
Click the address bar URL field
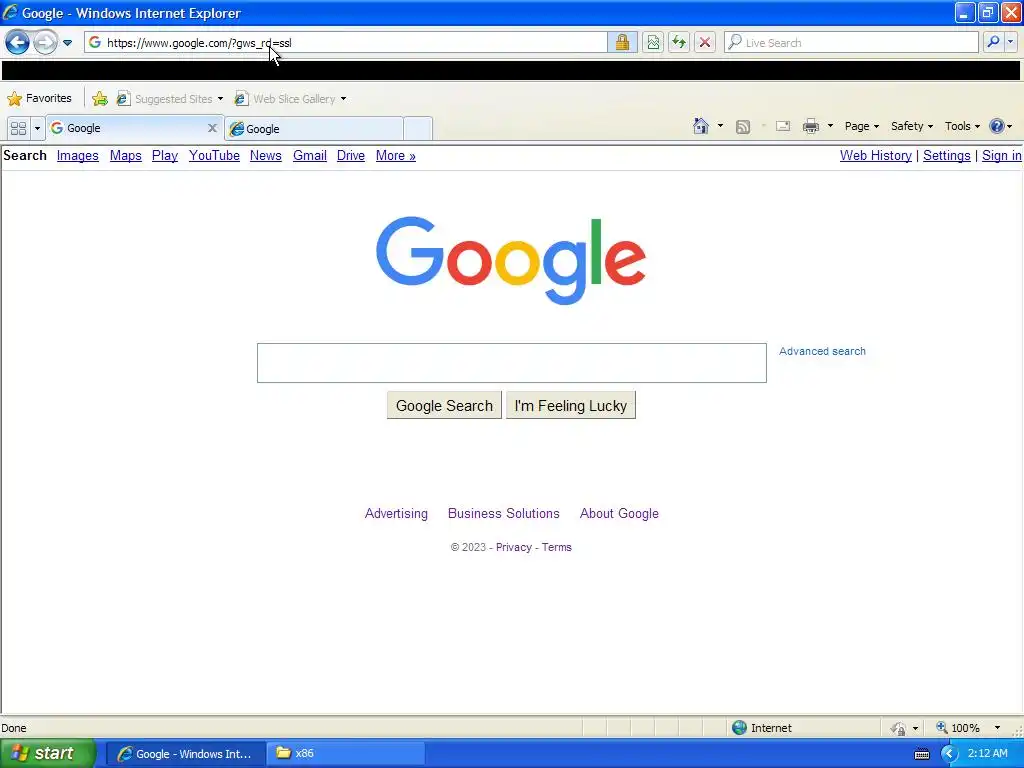click(346, 43)
